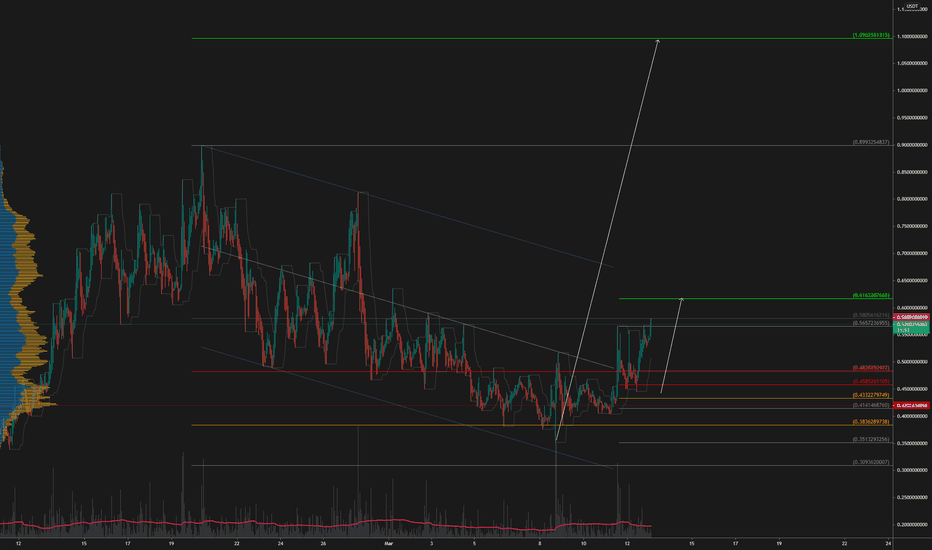The image size is (932, 550).
Task: Click the 3 date label on the time axis
Action: [x=431, y=543]
